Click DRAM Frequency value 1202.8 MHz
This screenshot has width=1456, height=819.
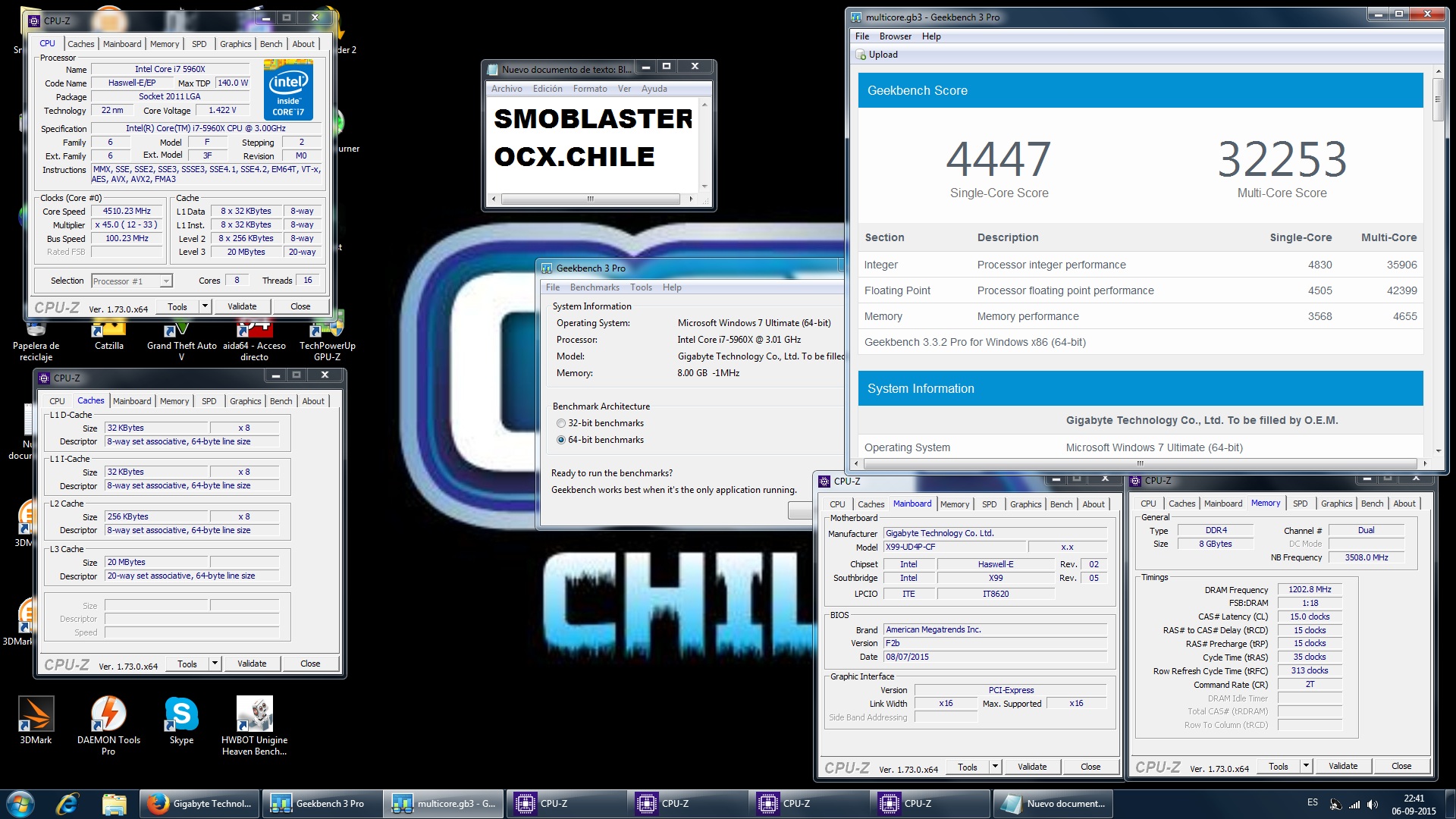pyautogui.click(x=1310, y=589)
